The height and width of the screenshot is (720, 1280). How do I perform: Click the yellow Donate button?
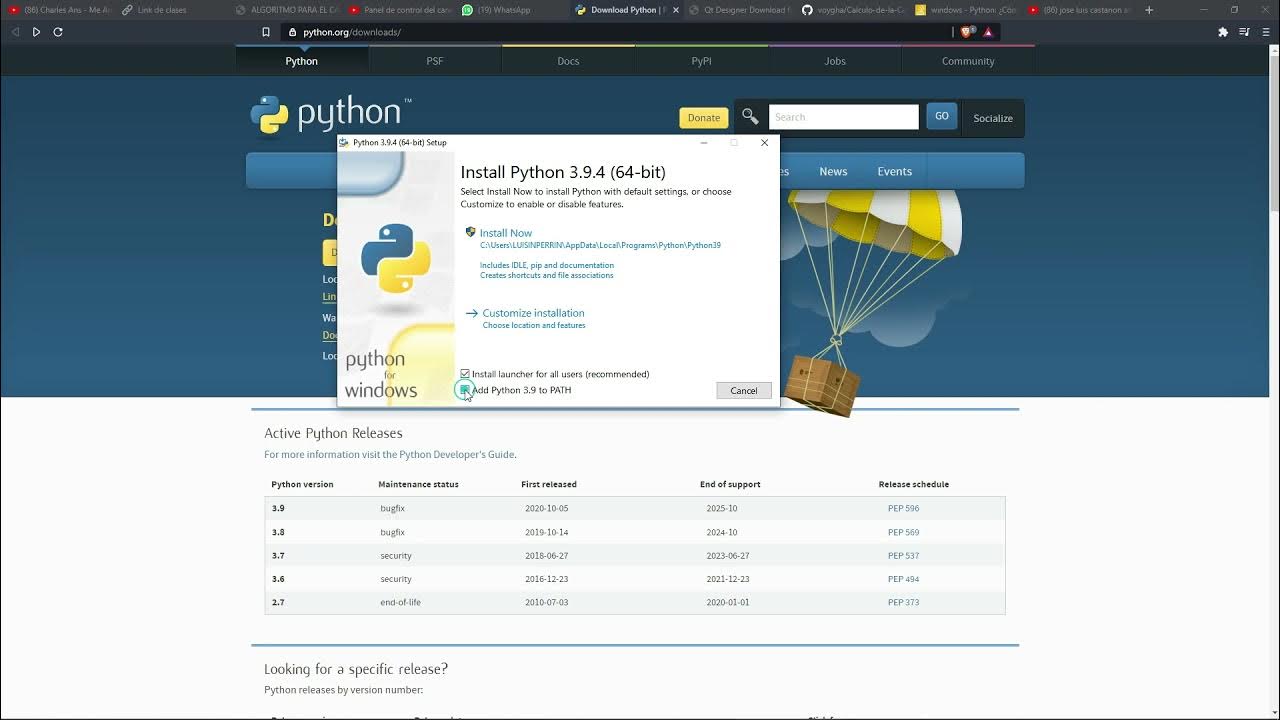coord(704,117)
